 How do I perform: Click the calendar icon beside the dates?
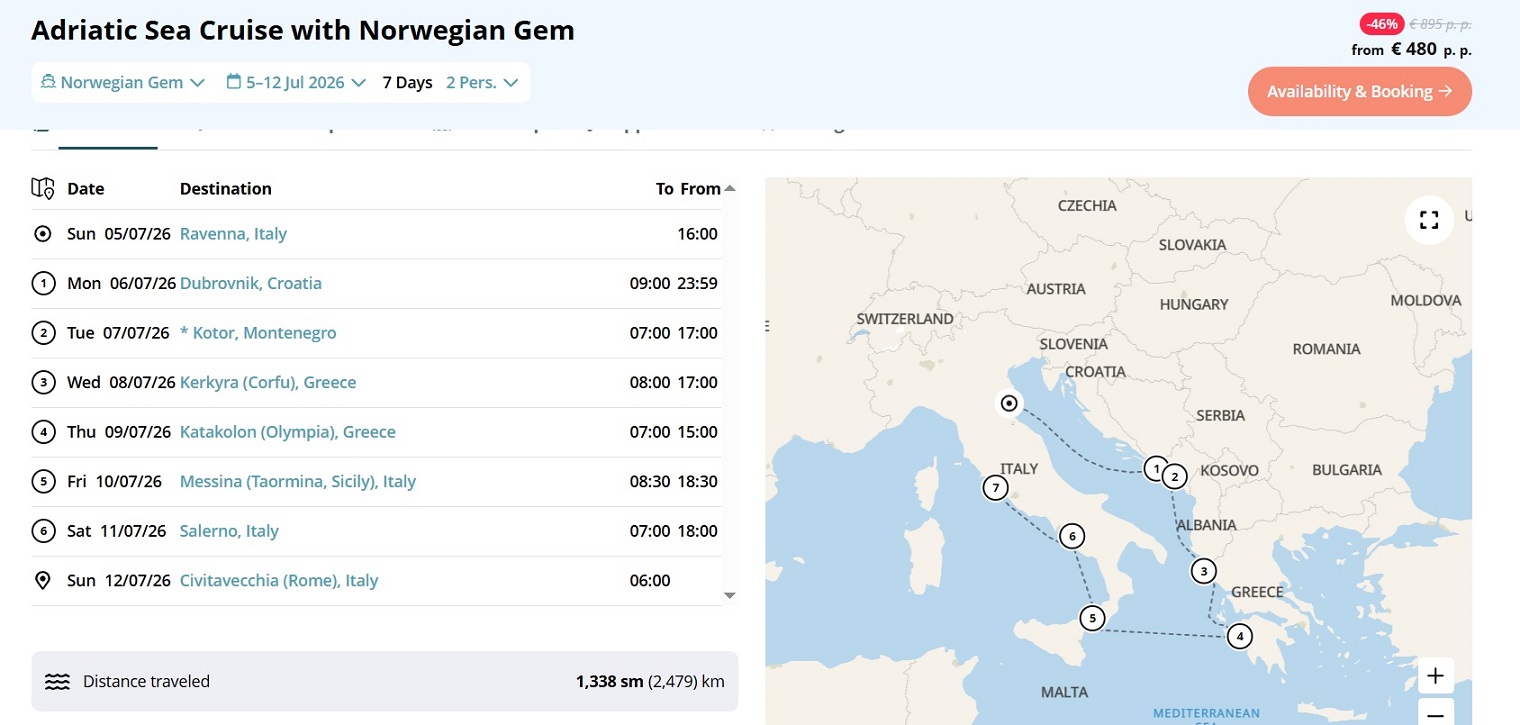click(x=233, y=82)
